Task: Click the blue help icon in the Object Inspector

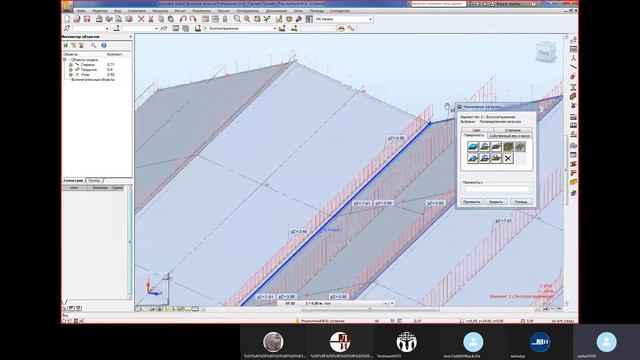Action: pyautogui.click(x=104, y=45)
